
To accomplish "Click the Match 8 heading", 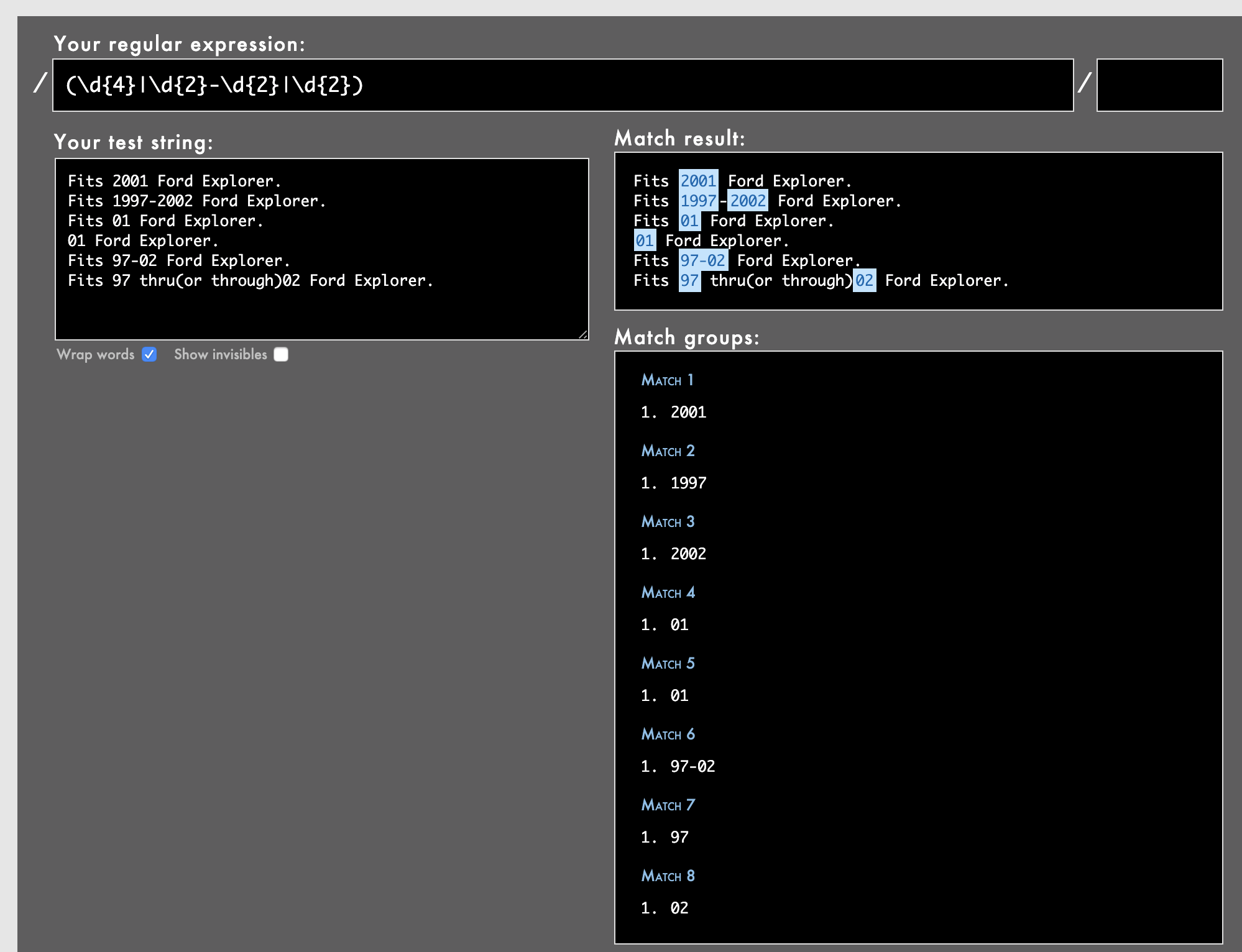I will [x=668, y=876].
